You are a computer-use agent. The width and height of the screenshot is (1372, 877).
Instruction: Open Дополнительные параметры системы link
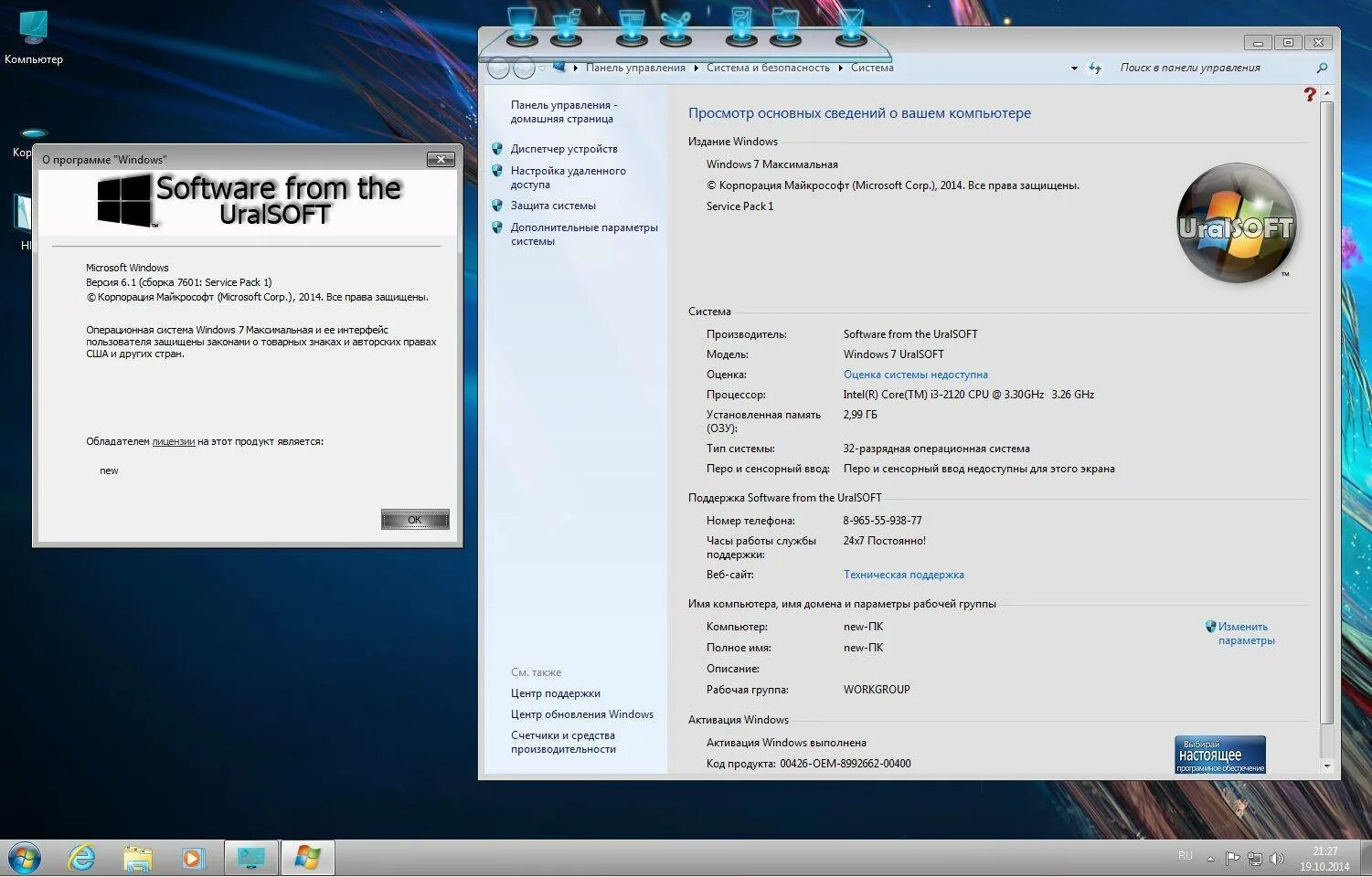pos(584,234)
